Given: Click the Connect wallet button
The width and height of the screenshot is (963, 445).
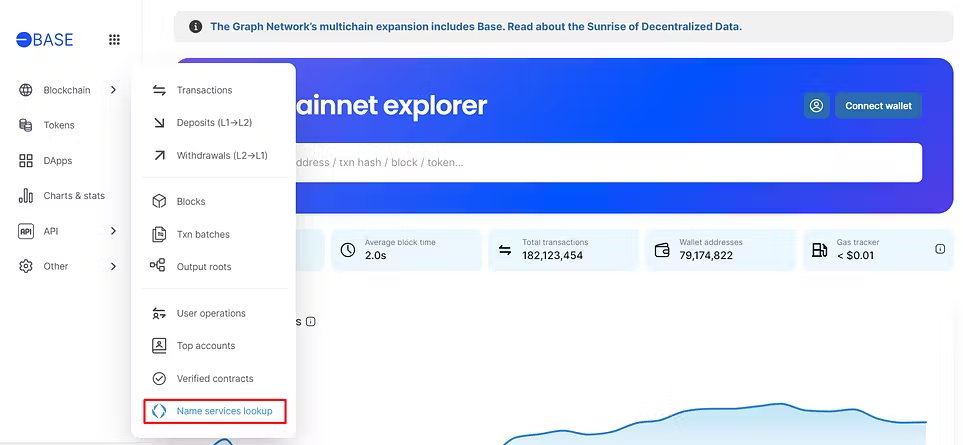Looking at the screenshot, I should [x=878, y=106].
